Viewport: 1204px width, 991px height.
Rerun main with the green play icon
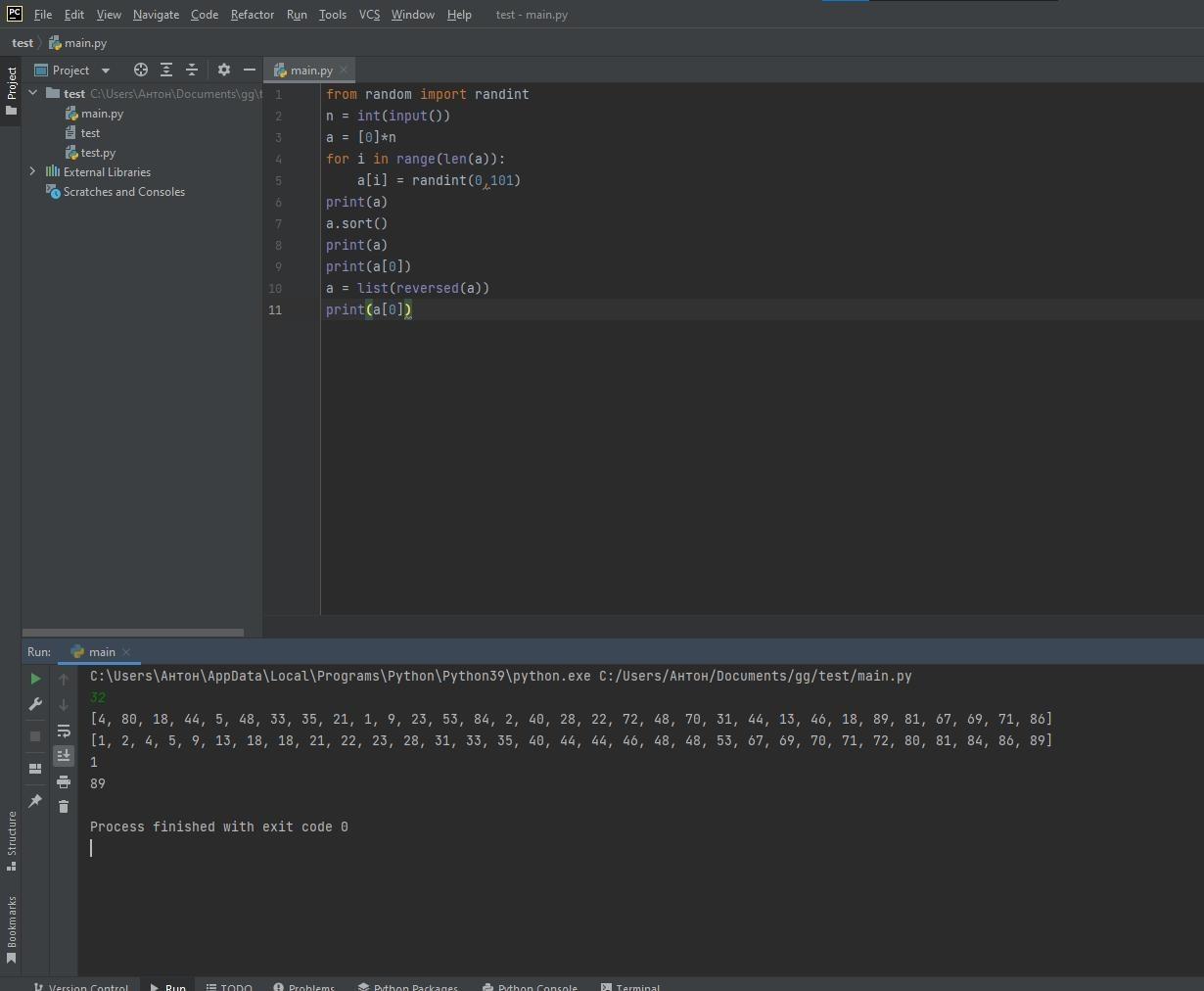pos(35,679)
